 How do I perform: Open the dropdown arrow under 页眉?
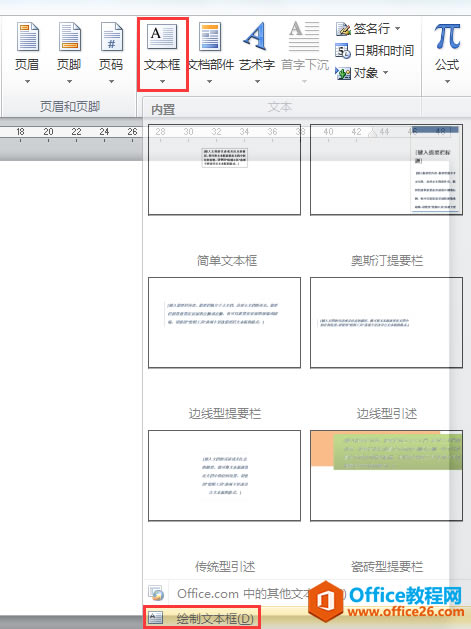point(27,82)
